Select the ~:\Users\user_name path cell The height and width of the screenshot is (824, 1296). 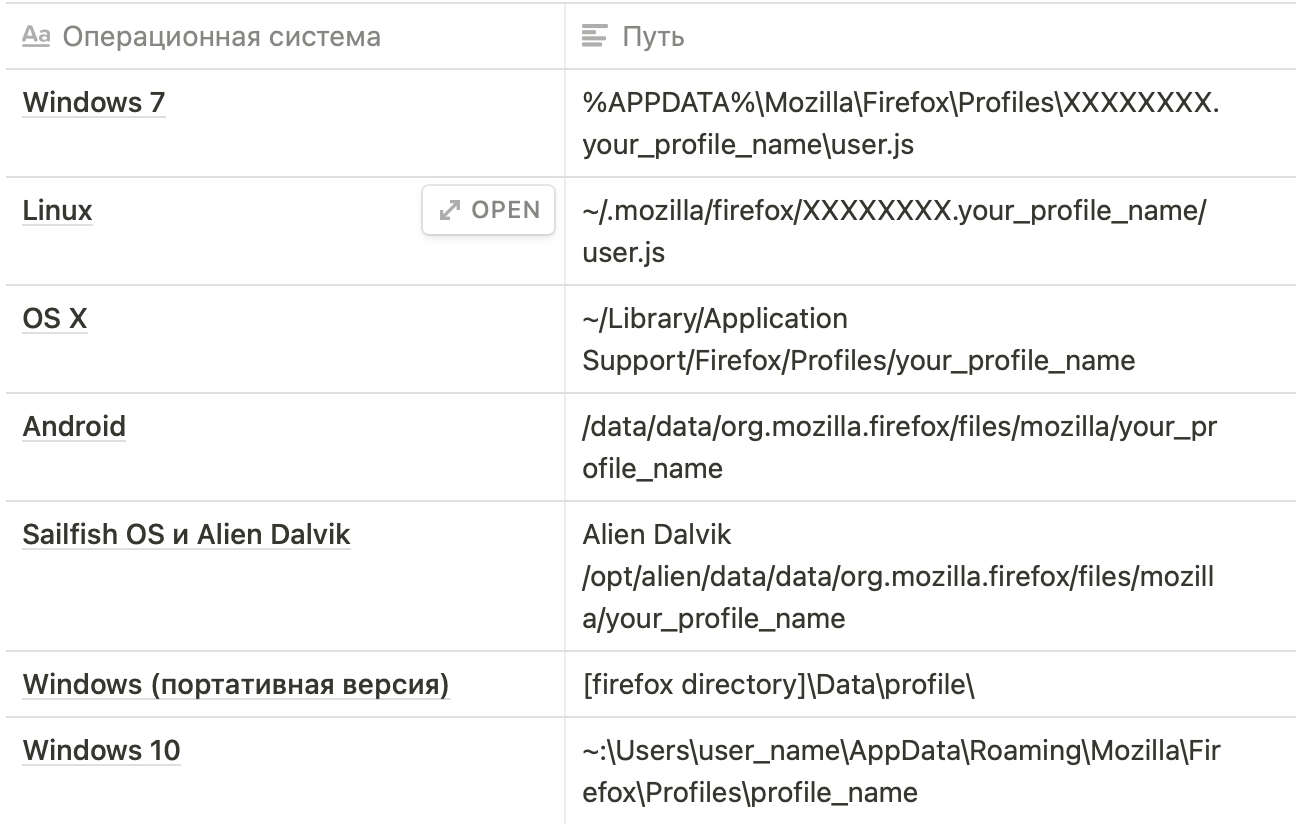point(900,771)
